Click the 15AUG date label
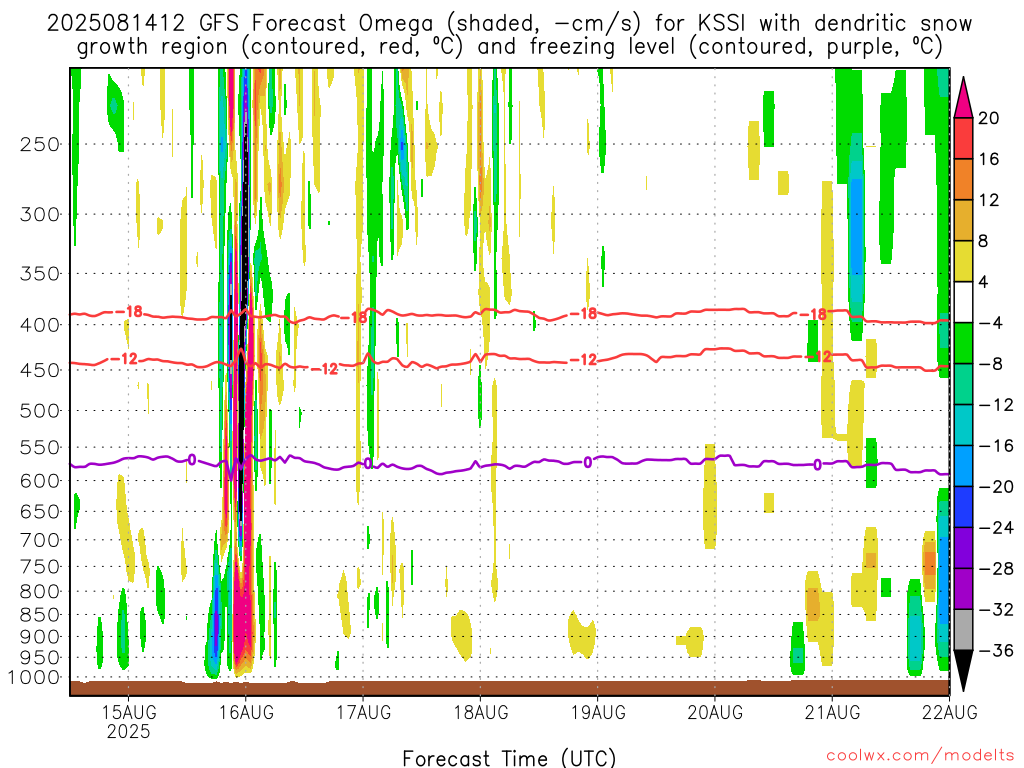 pyautogui.click(x=129, y=712)
